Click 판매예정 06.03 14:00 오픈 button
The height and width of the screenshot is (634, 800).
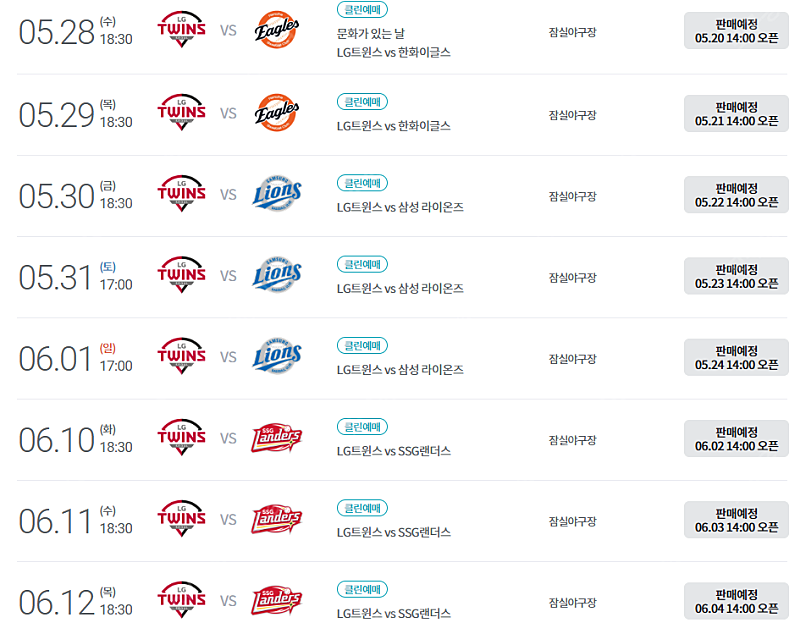736,520
